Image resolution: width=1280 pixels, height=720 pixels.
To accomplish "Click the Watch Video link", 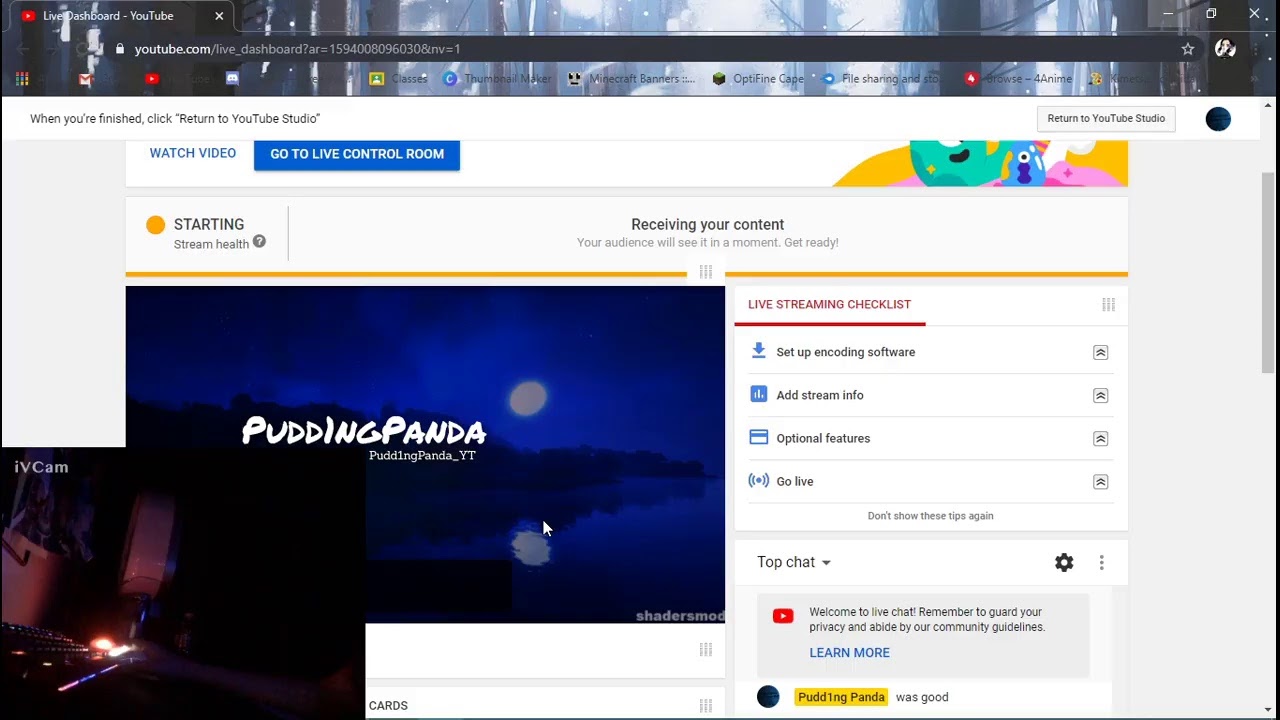I will click(x=193, y=153).
